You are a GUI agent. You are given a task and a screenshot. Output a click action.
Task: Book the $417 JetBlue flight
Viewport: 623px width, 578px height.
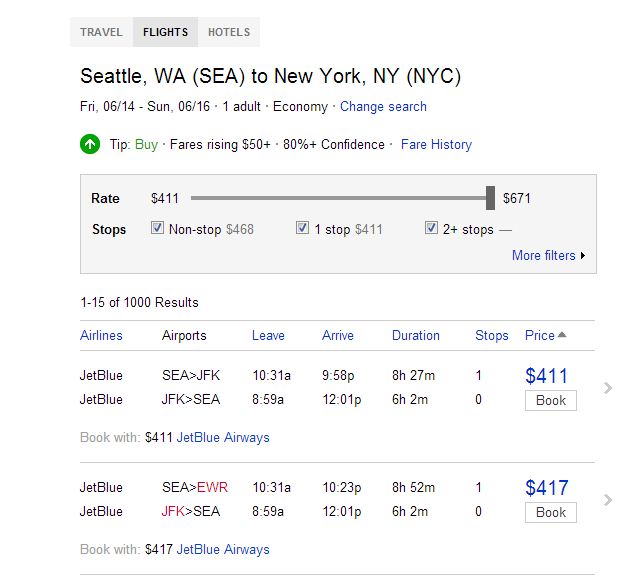(x=551, y=512)
